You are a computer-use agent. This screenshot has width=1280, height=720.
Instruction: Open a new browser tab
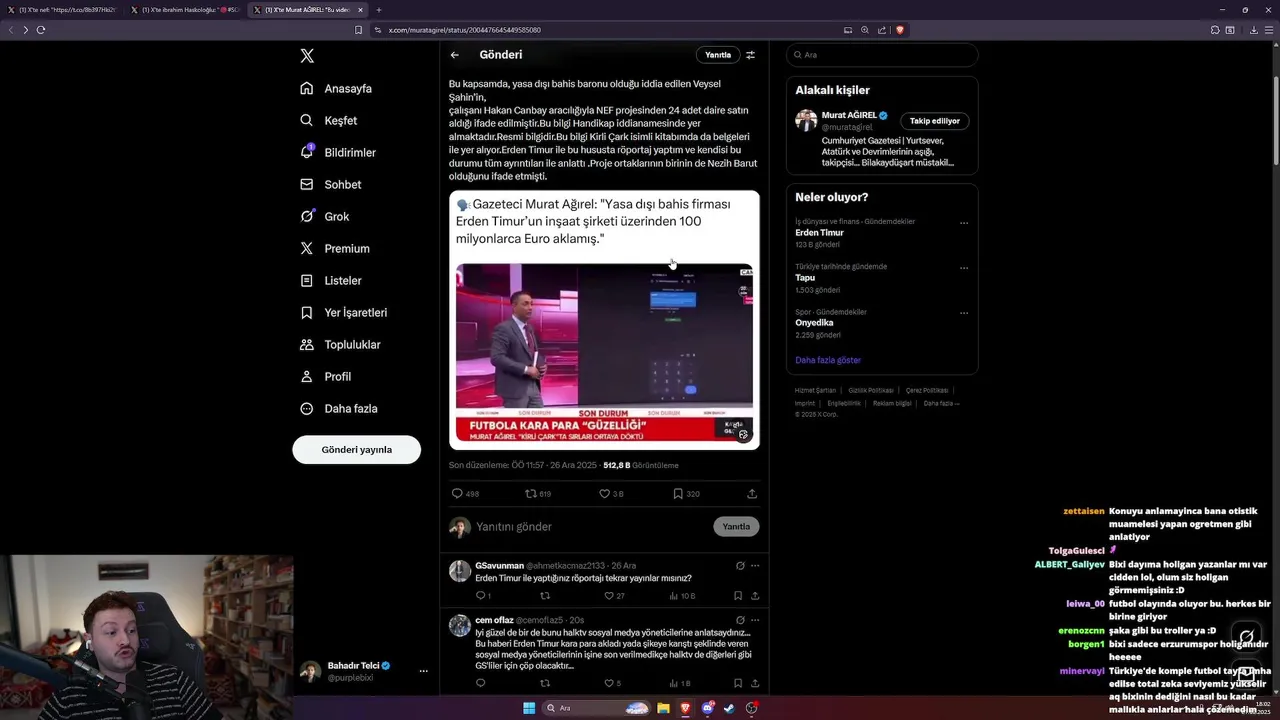click(378, 10)
